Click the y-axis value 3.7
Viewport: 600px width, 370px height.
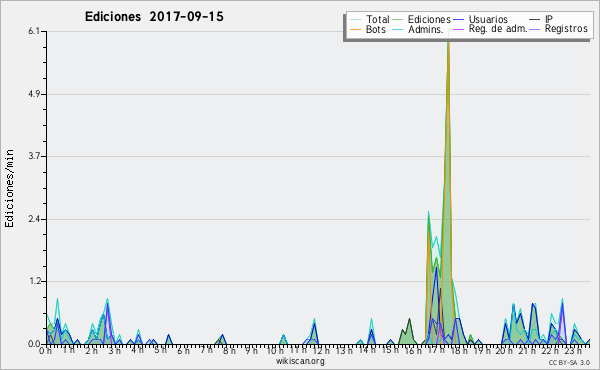(34, 156)
